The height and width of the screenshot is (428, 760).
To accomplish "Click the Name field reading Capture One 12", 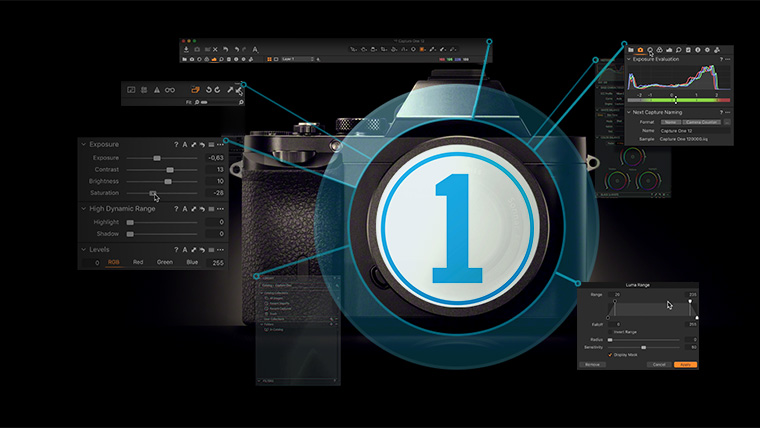I will click(x=695, y=131).
